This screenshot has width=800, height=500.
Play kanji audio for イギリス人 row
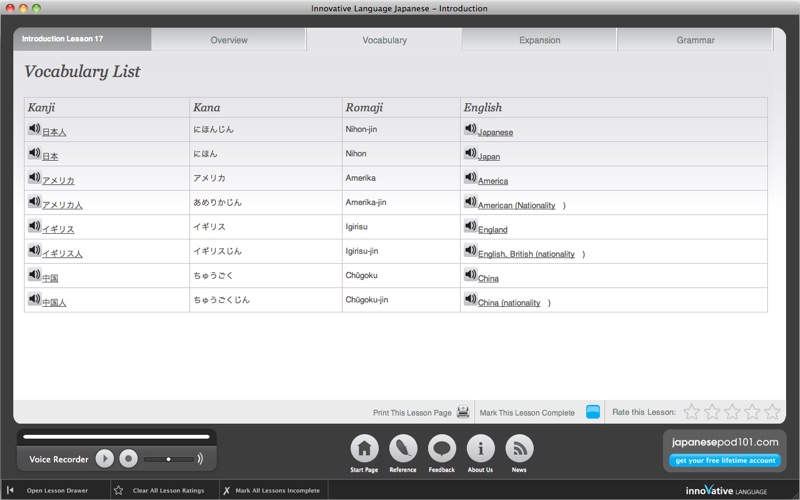[34, 250]
